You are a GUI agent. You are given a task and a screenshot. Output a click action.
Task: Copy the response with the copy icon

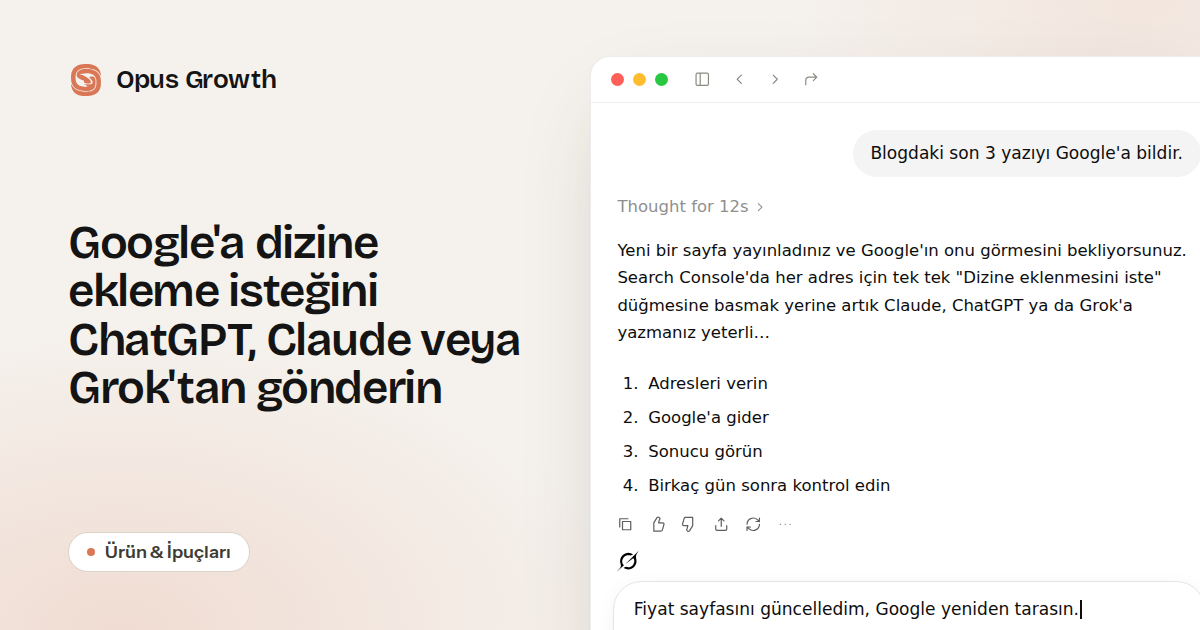coord(625,524)
